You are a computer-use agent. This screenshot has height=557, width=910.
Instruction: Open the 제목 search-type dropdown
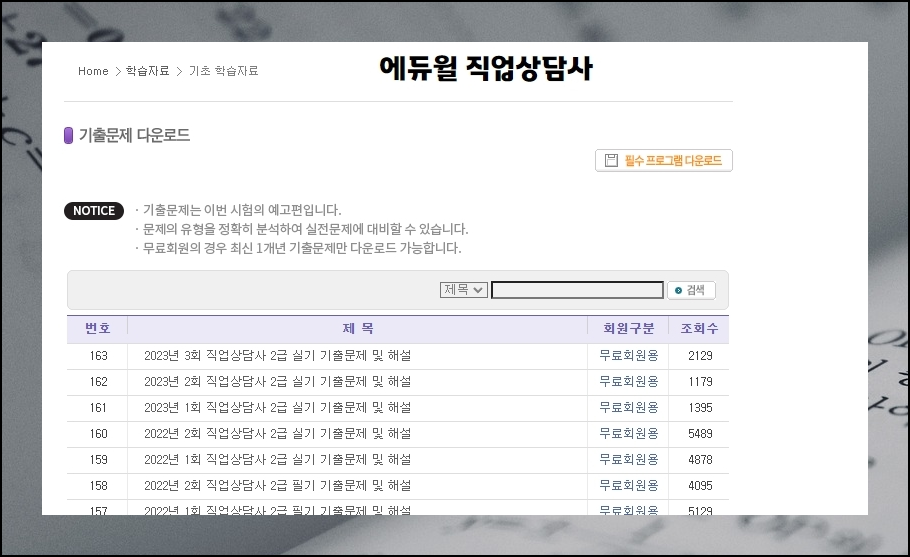click(464, 290)
